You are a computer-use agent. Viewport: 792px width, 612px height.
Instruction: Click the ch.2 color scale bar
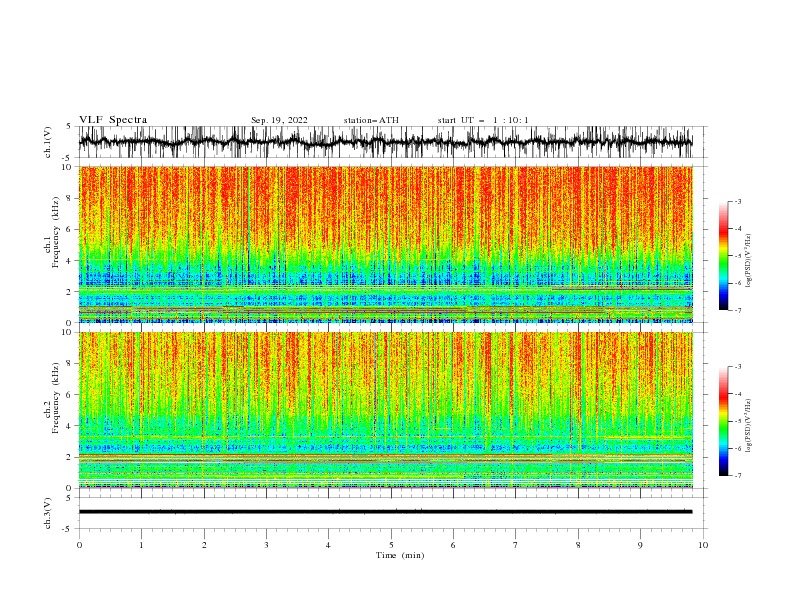pos(723,421)
